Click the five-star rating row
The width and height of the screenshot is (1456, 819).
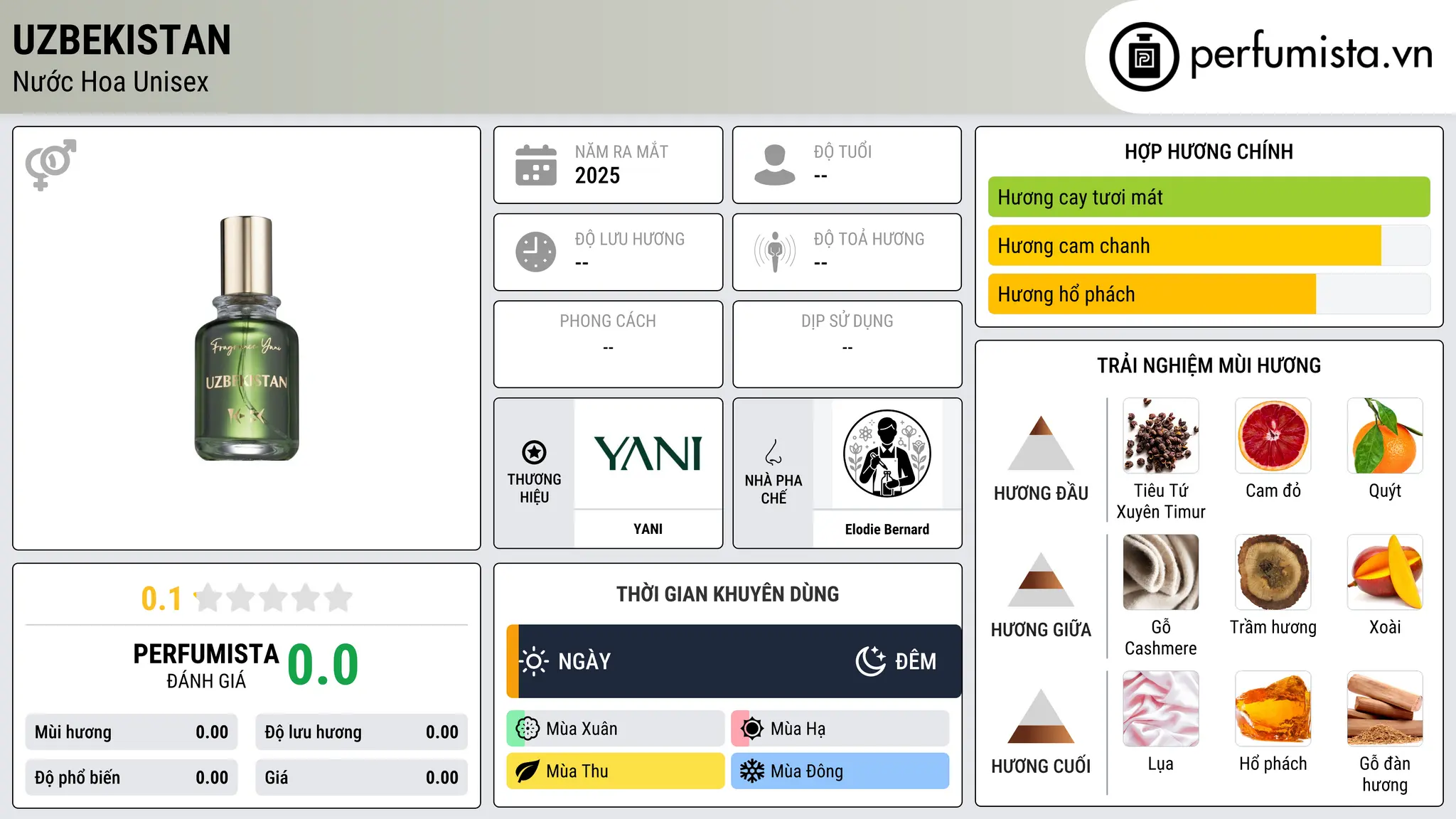(x=273, y=598)
